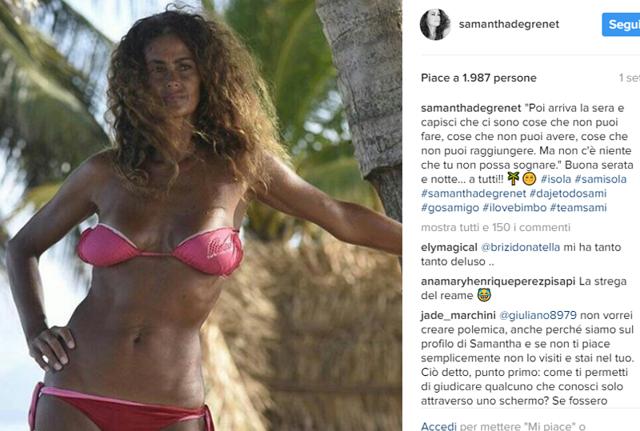The width and height of the screenshot is (640, 431).
Task: Open the #ilovebimbo hashtag
Action: click(514, 208)
